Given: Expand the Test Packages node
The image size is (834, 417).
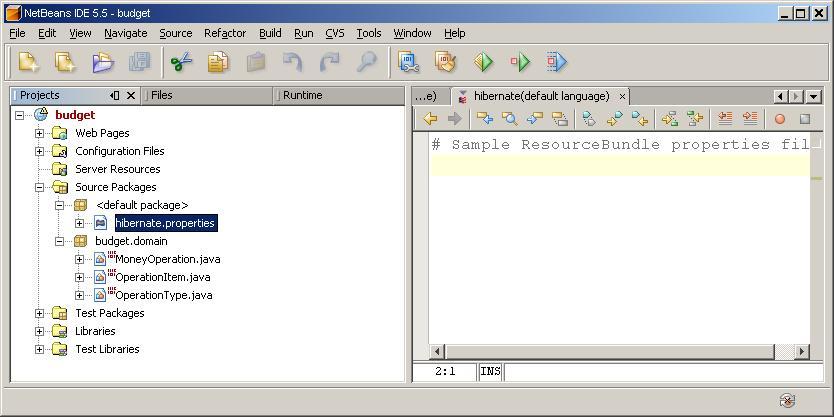Looking at the screenshot, I should tap(39, 313).
